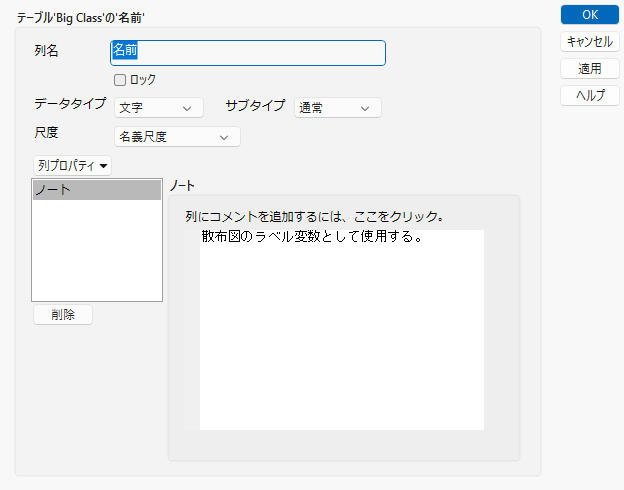Open the データタイプ dropdown showing 文字
The height and width of the screenshot is (490, 624).
[x=159, y=108]
